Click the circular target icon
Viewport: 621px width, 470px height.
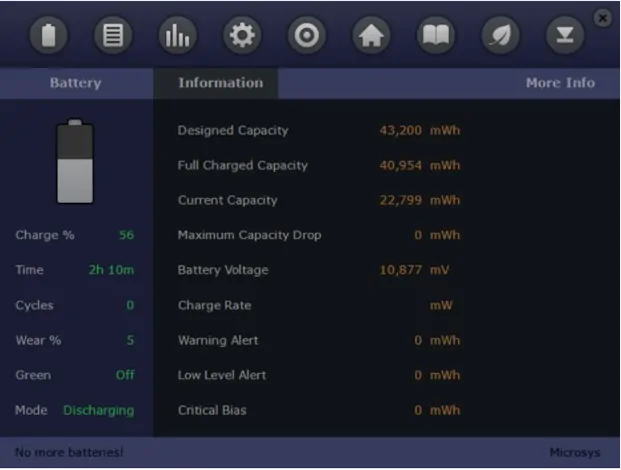pyautogui.click(x=307, y=36)
